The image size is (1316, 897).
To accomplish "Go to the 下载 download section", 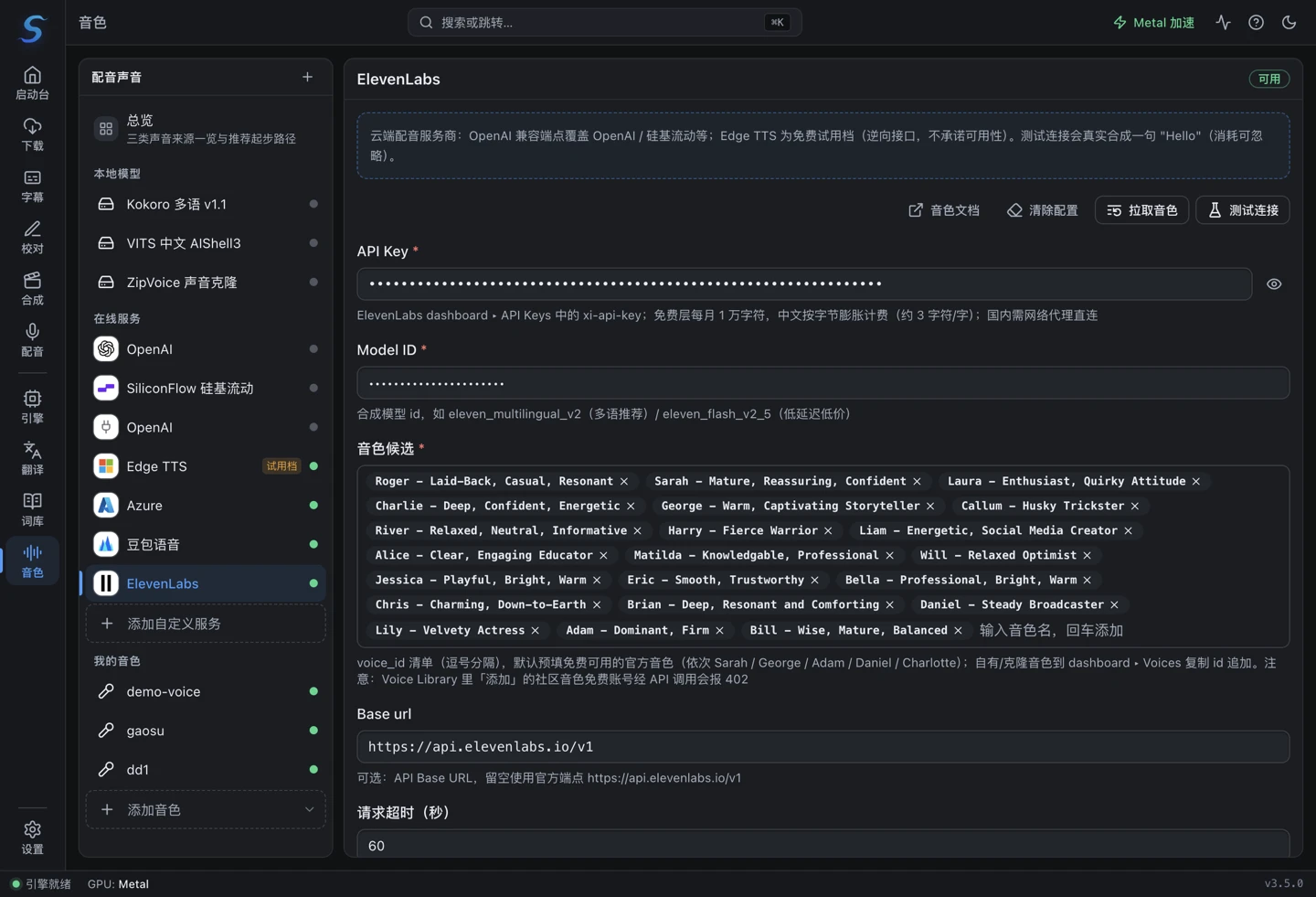I will tap(32, 134).
